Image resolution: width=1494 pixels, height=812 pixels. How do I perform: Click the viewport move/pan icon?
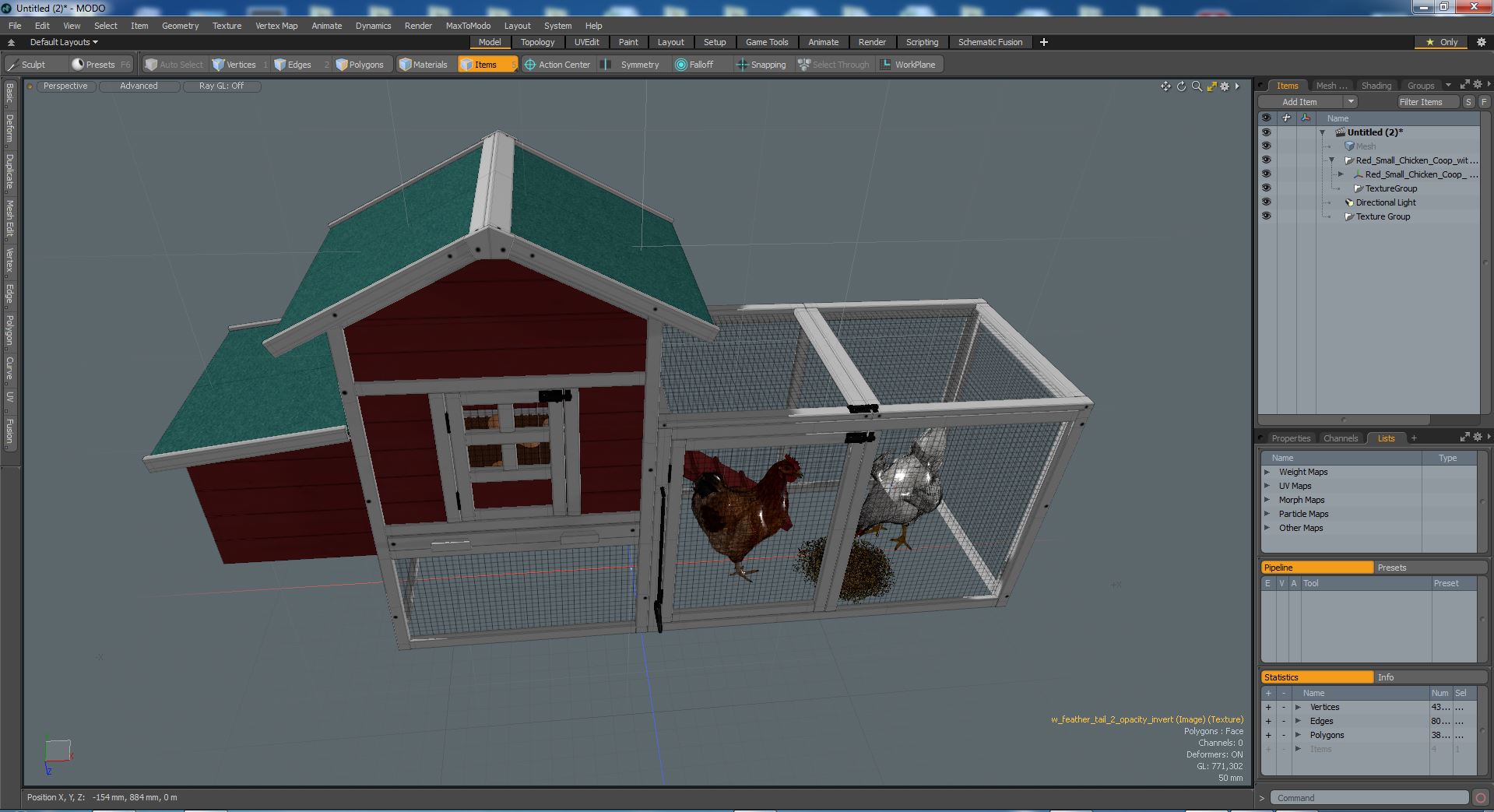[1165, 86]
